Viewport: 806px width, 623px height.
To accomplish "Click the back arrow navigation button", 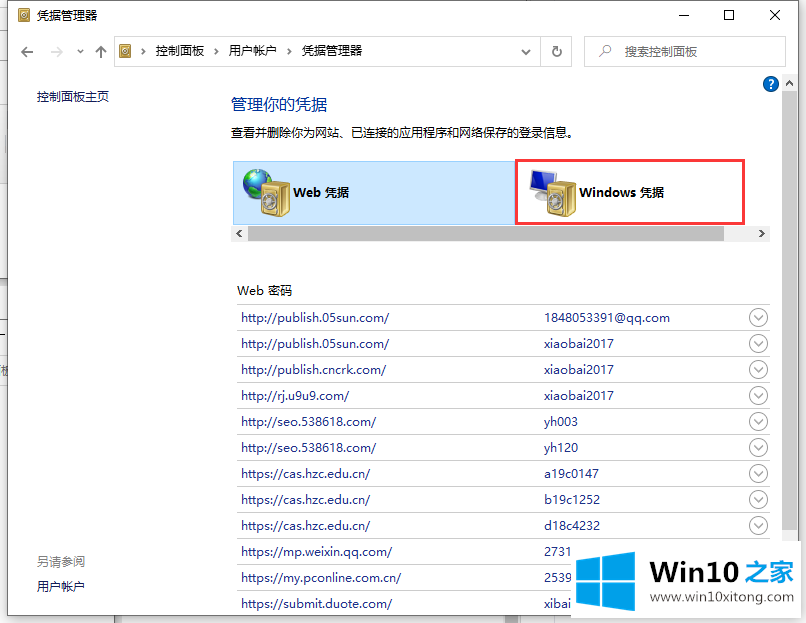I will (27, 51).
